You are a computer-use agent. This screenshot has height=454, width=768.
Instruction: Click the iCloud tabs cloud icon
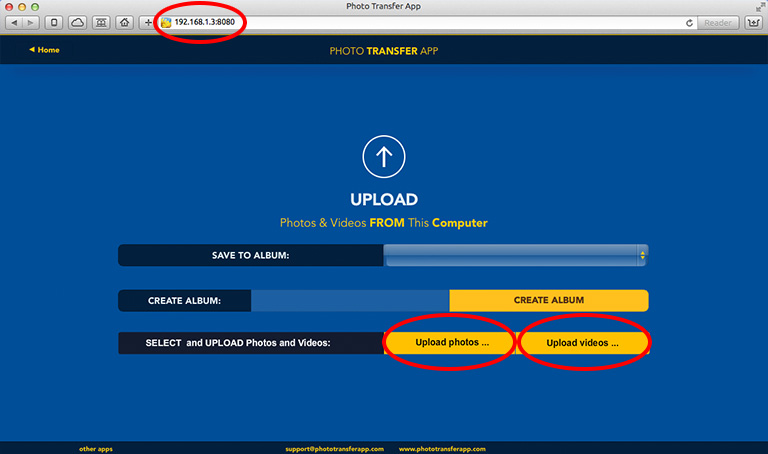coord(77,23)
